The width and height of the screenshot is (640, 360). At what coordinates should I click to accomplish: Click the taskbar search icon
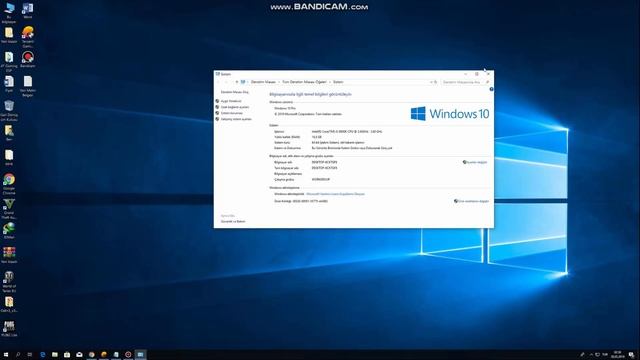[x=18, y=355]
